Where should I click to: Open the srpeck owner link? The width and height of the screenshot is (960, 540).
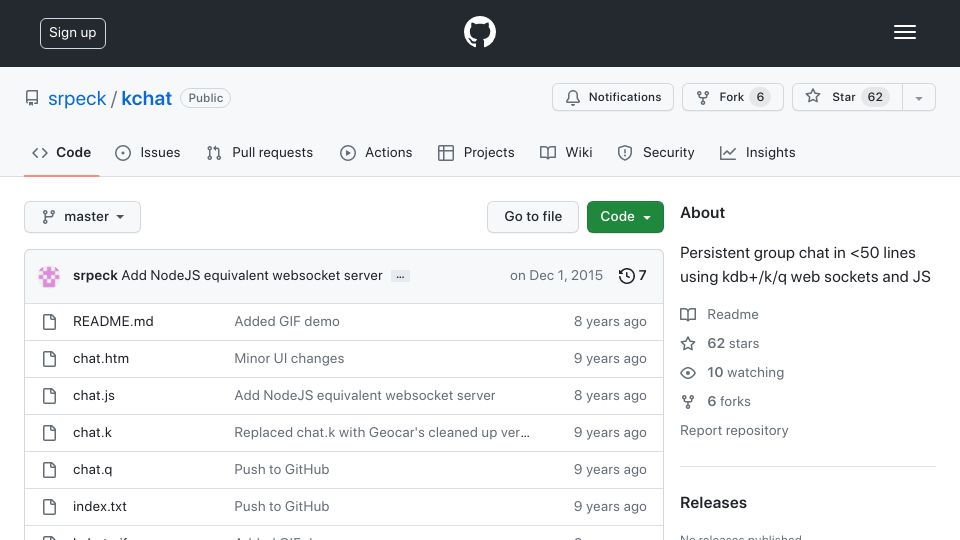point(77,98)
